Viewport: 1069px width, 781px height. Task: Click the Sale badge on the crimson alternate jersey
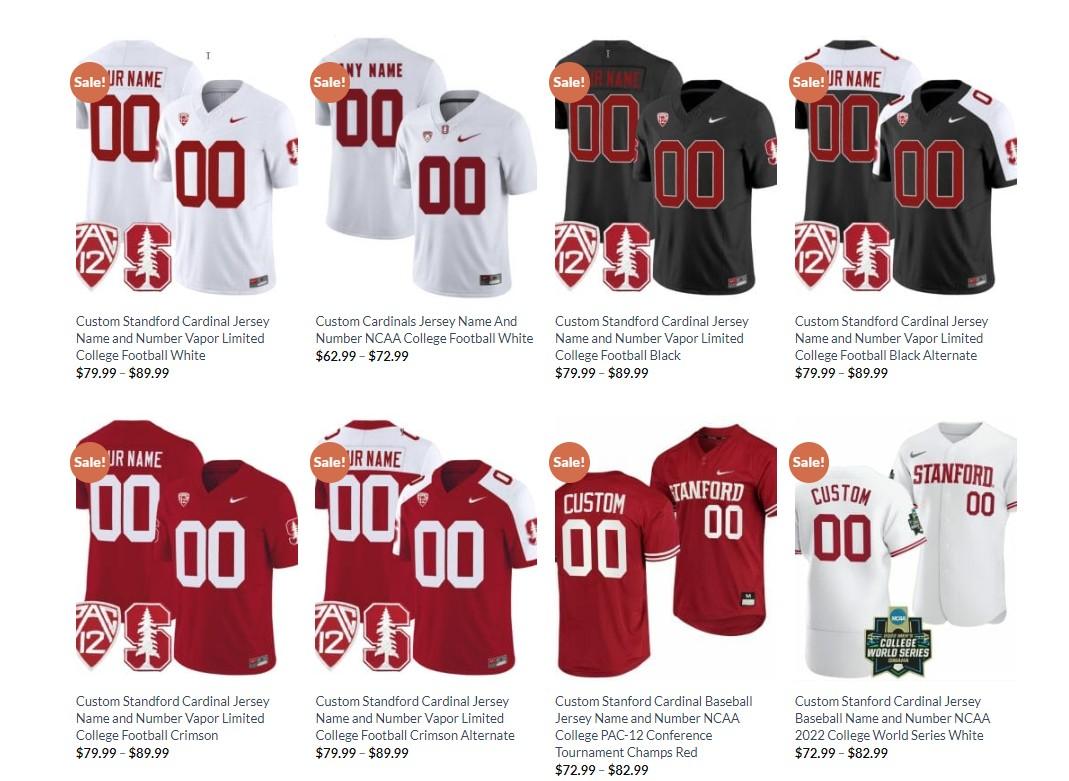click(x=330, y=462)
